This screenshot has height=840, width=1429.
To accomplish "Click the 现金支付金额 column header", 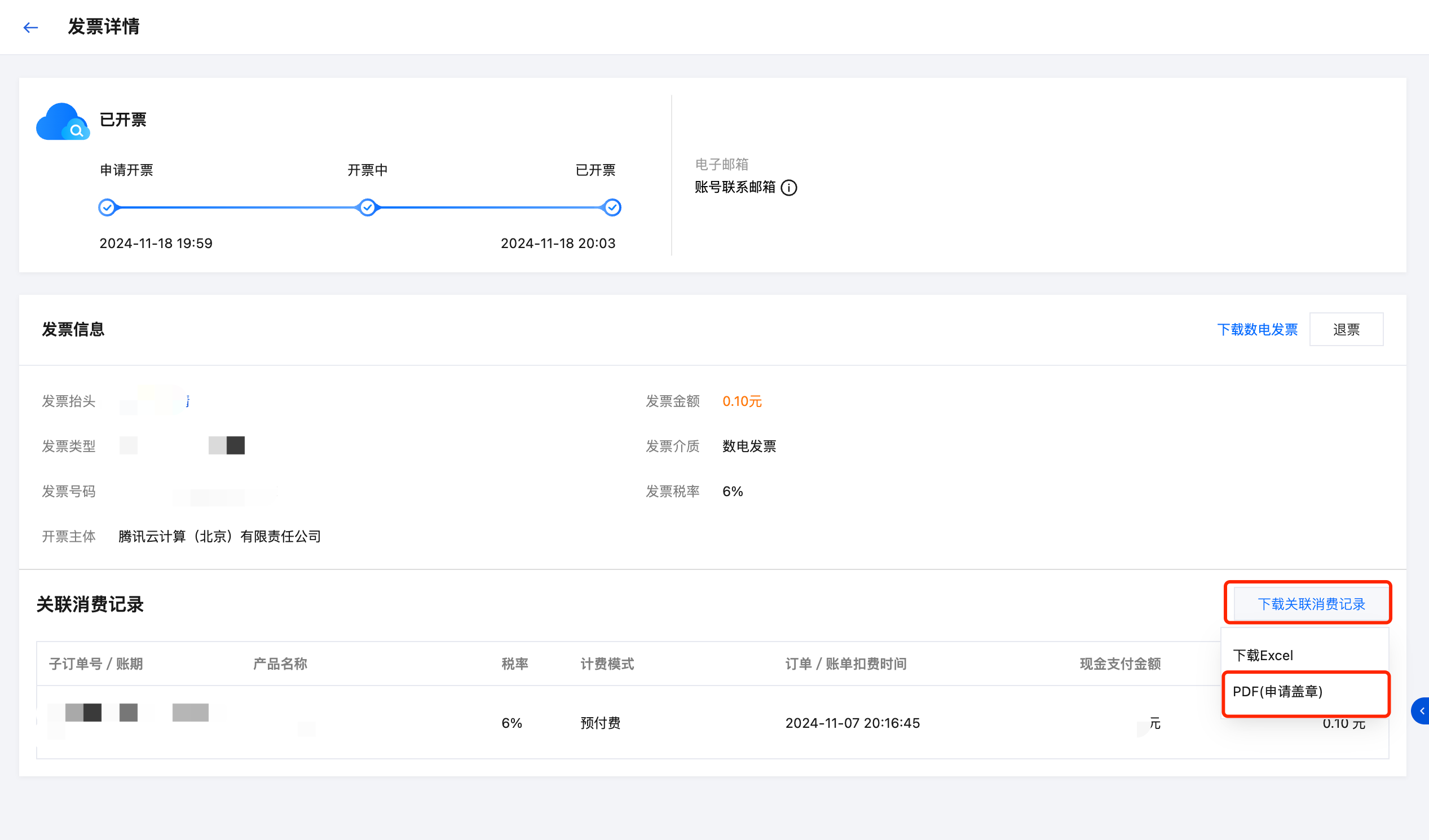I will [x=1120, y=664].
